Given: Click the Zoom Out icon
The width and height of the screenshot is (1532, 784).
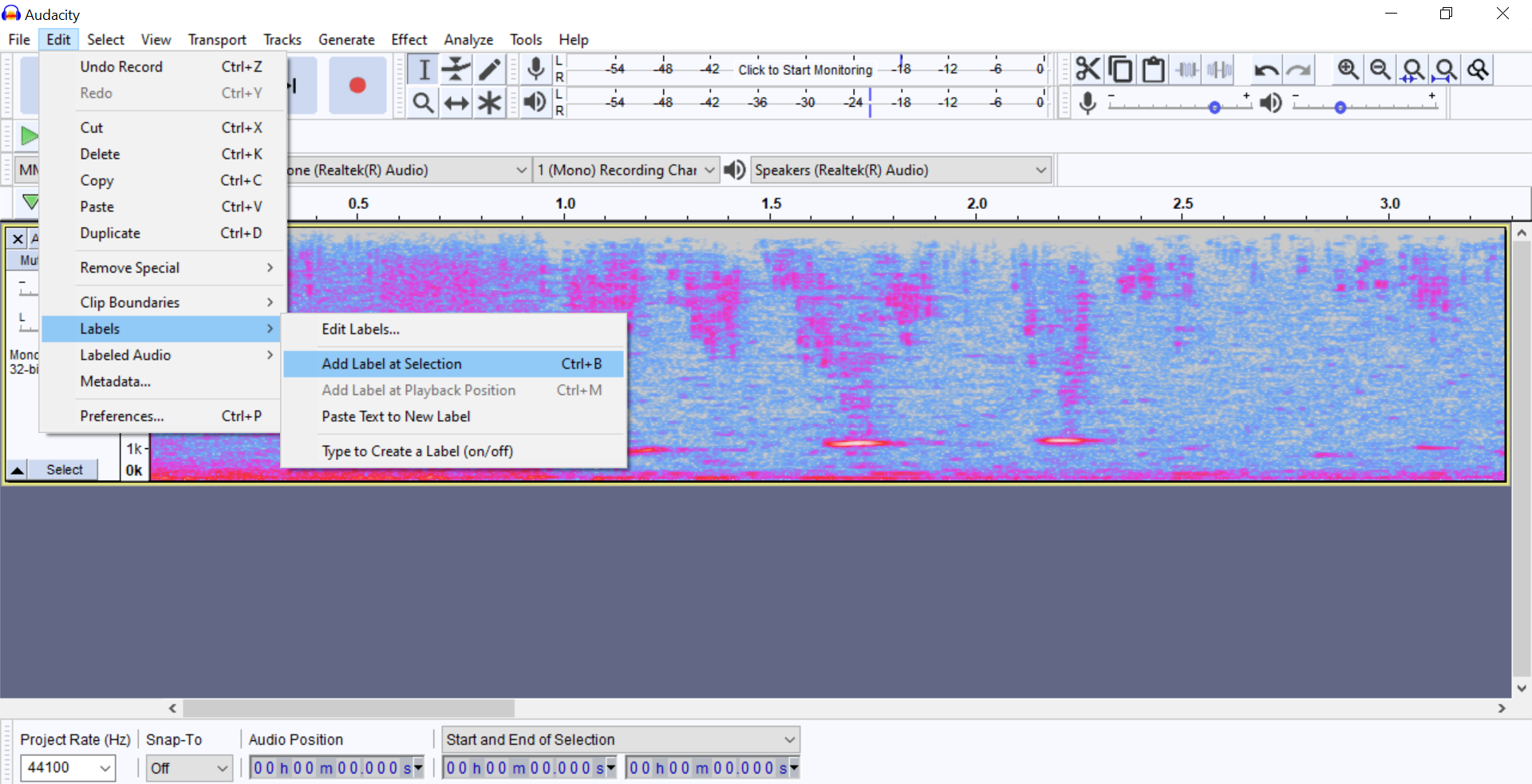Looking at the screenshot, I should point(1380,69).
